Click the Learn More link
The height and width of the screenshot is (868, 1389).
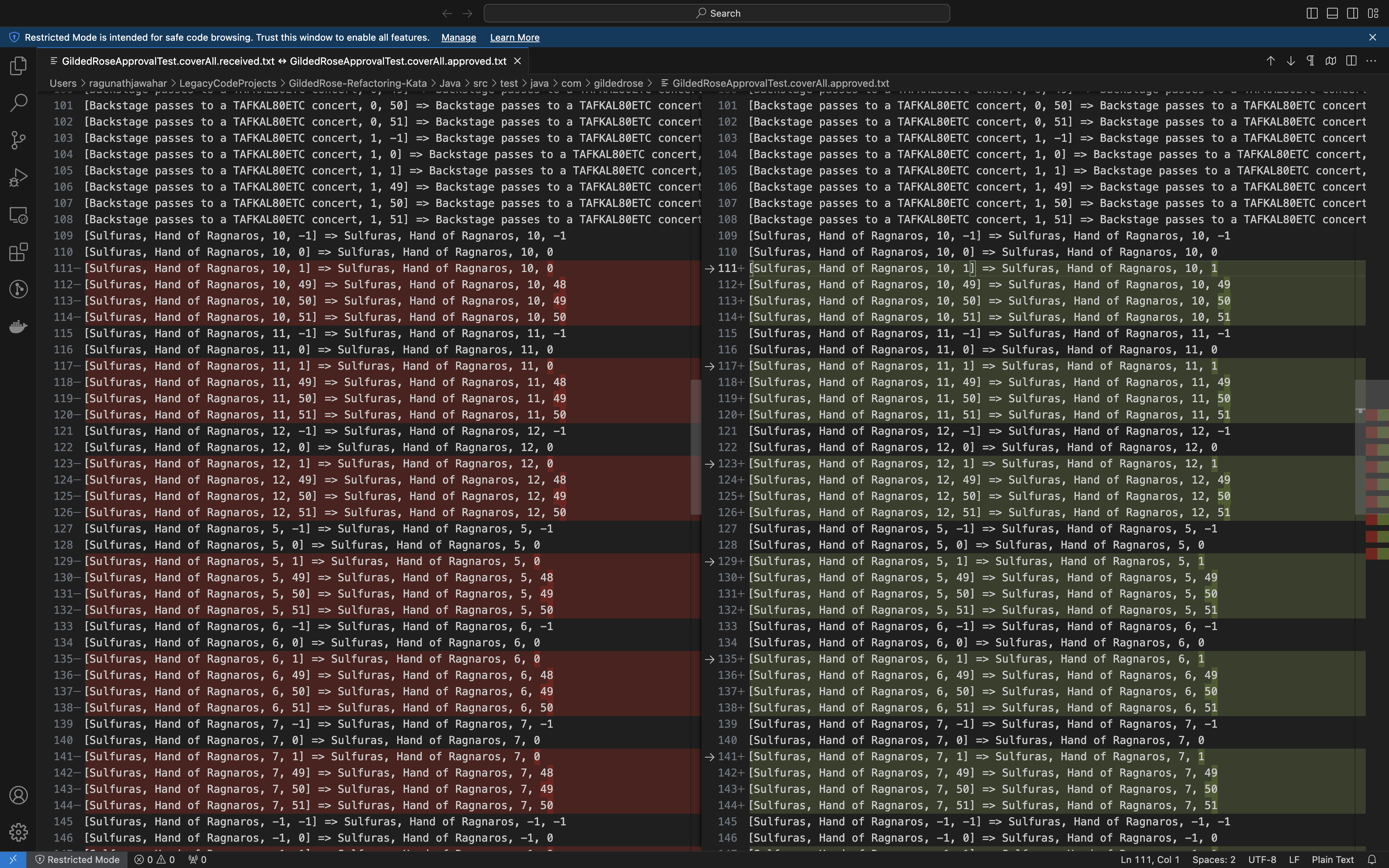click(514, 37)
